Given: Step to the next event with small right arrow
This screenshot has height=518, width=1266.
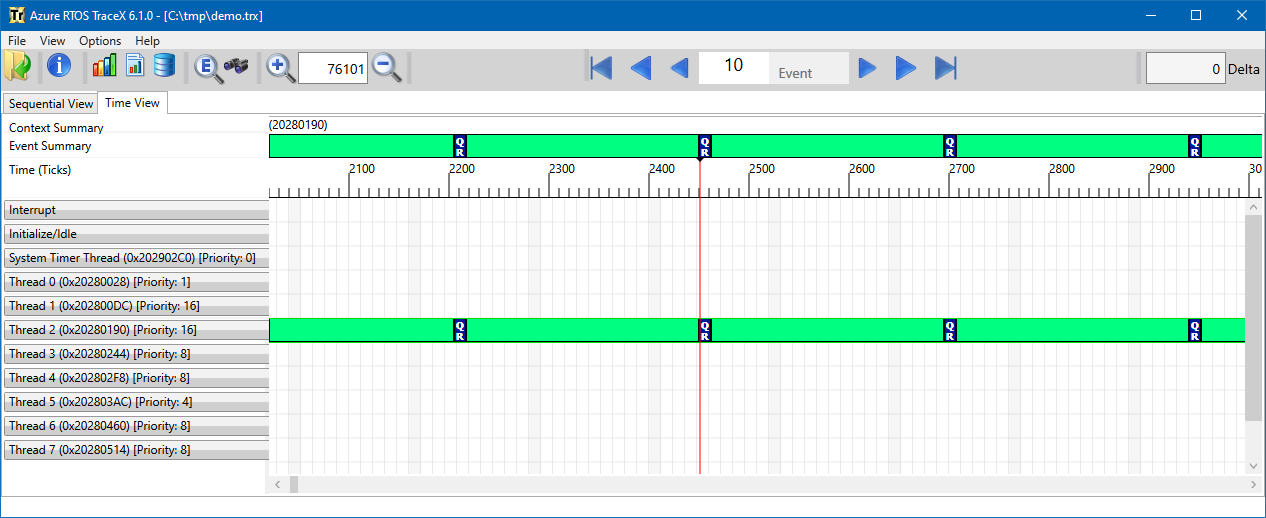Looking at the screenshot, I should tap(867, 67).
